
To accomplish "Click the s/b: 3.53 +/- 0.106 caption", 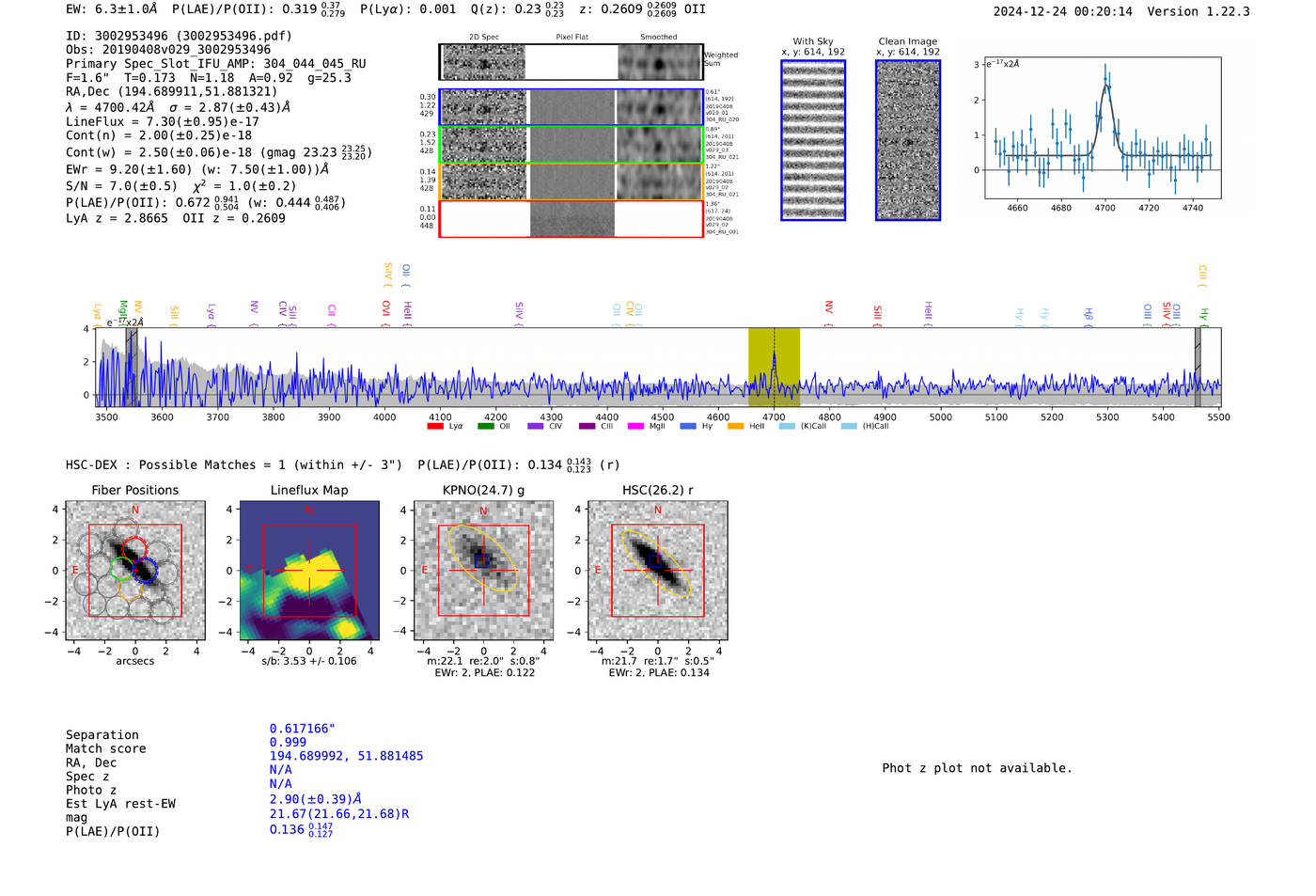I will (x=309, y=661).
